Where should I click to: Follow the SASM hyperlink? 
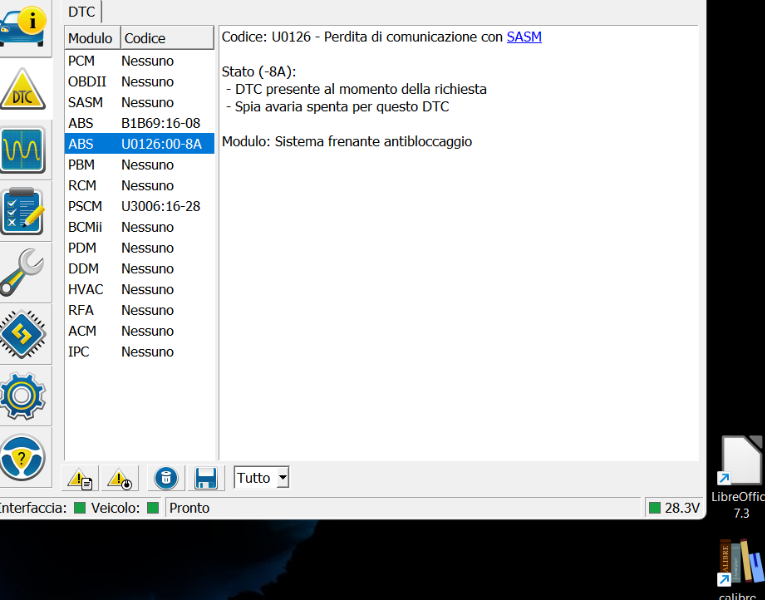[524, 37]
